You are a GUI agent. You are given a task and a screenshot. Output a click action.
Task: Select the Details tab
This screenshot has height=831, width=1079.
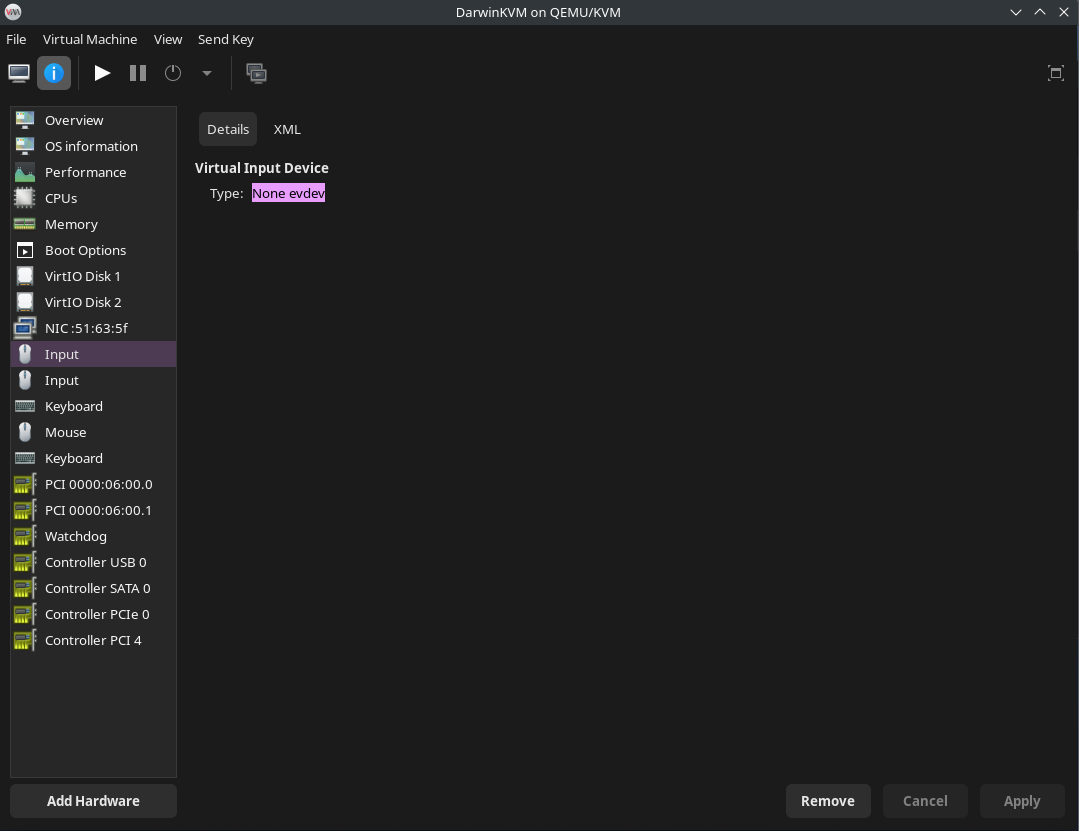[228, 129]
